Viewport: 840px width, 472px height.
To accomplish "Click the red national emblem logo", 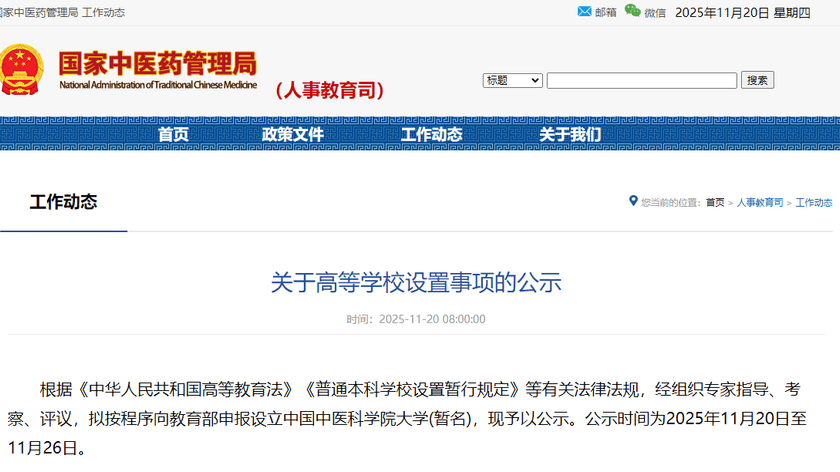I will (21, 70).
